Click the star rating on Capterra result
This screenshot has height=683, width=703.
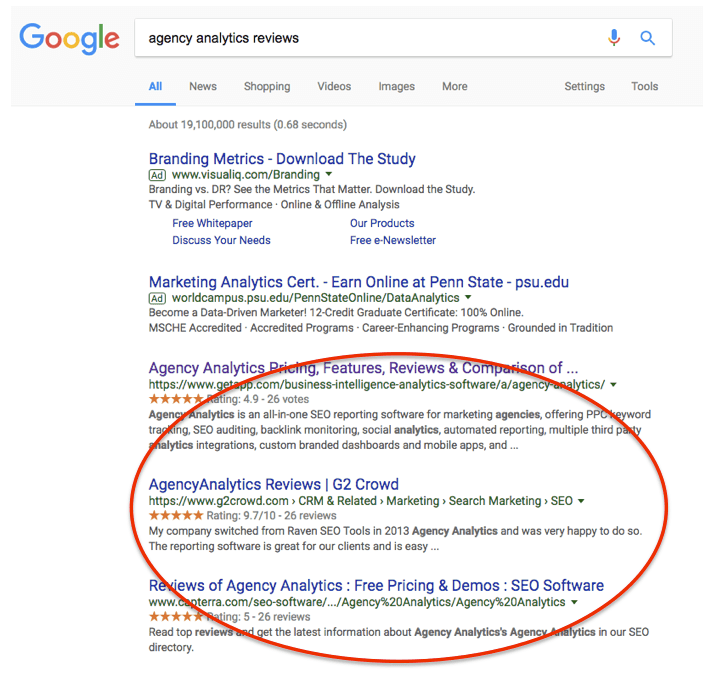[176, 617]
